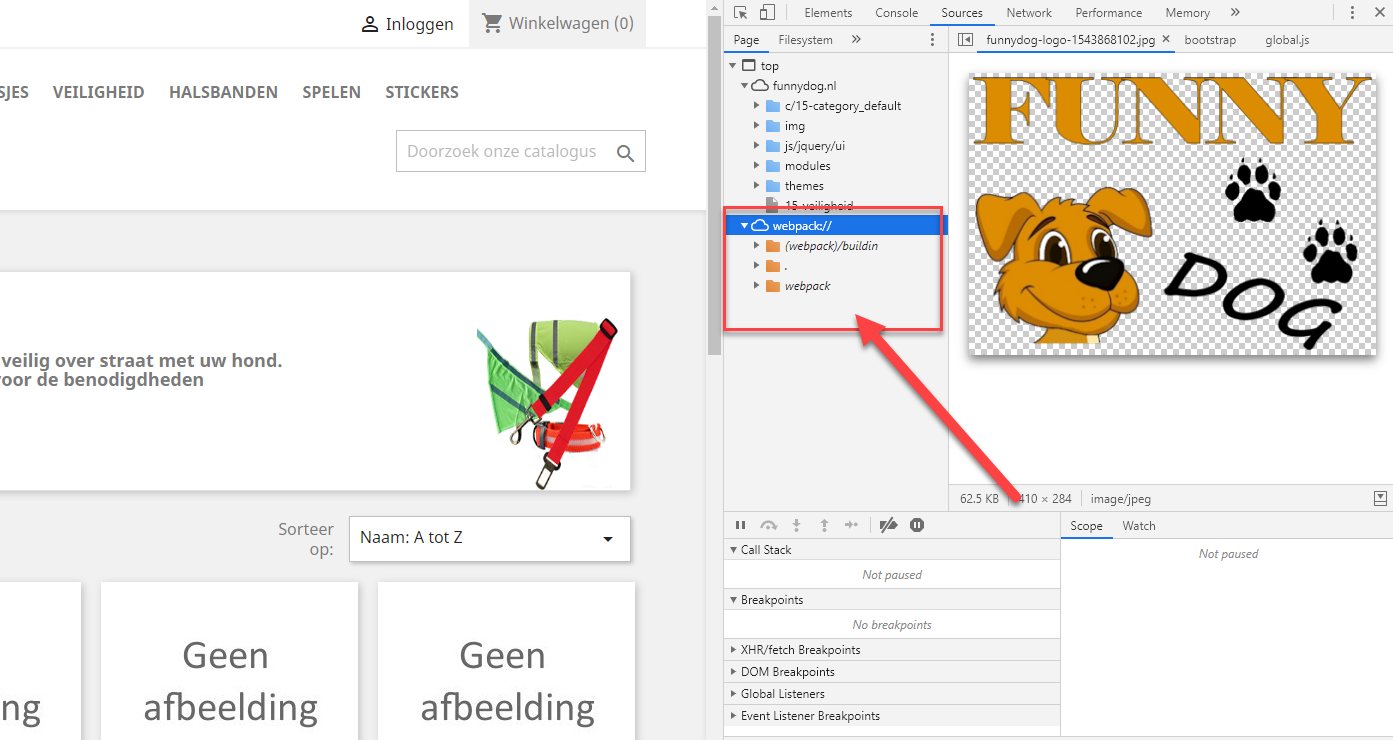This screenshot has height=740, width=1393.
Task: Click the search magnifier icon in the catalog box
Action: (626, 153)
